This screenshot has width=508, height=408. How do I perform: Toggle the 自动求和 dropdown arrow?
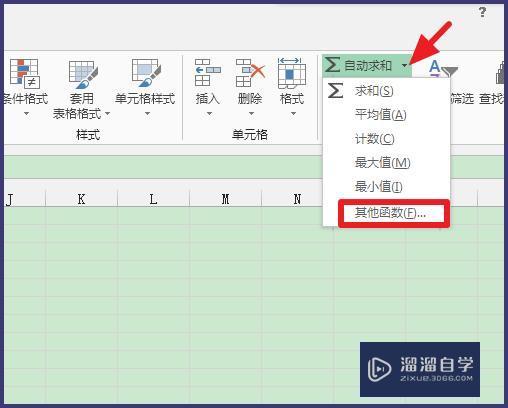coord(404,65)
